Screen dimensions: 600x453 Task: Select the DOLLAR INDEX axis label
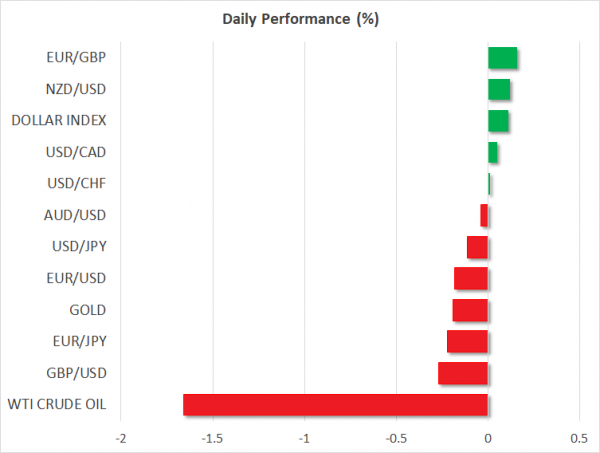point(59,121)
